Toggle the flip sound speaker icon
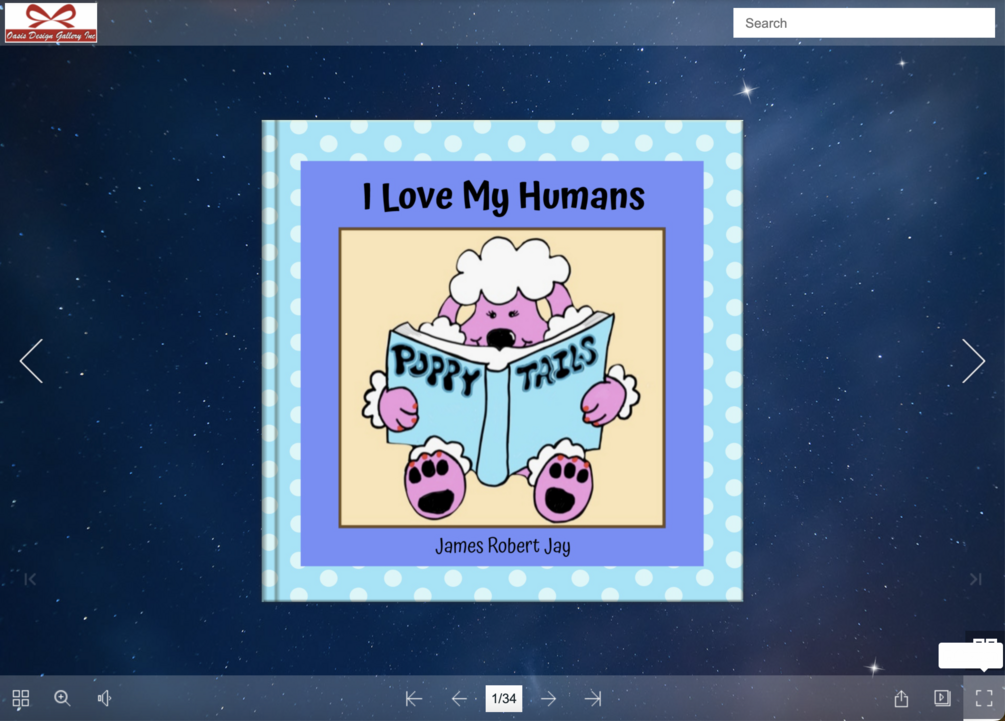1005x721 pixels. [x=104, y=698]
